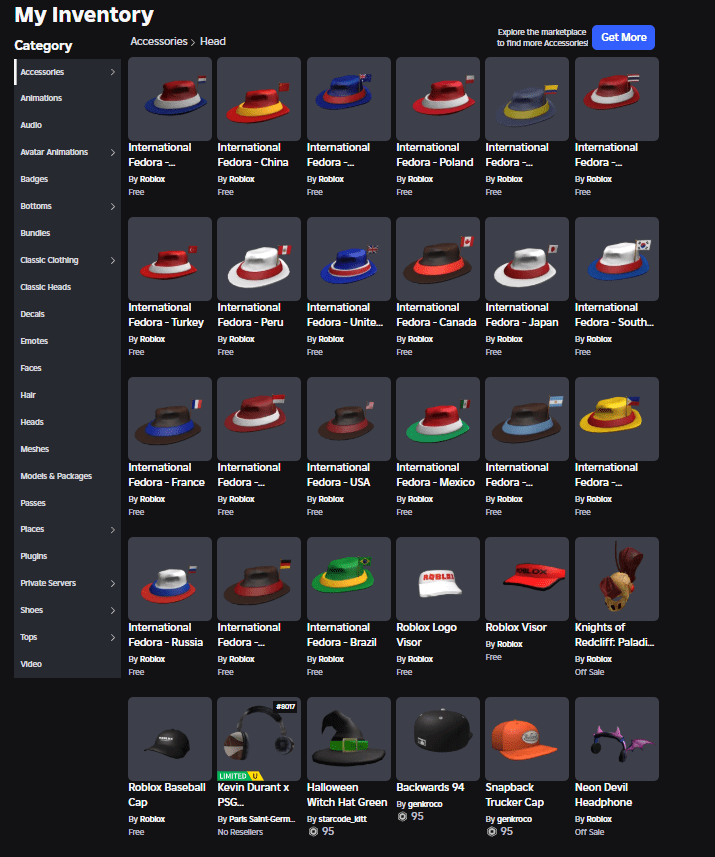Screen dimensions: 715x857
Task: Open the Neon Devil Headphone thumbnail
Action: pos(616,738)
